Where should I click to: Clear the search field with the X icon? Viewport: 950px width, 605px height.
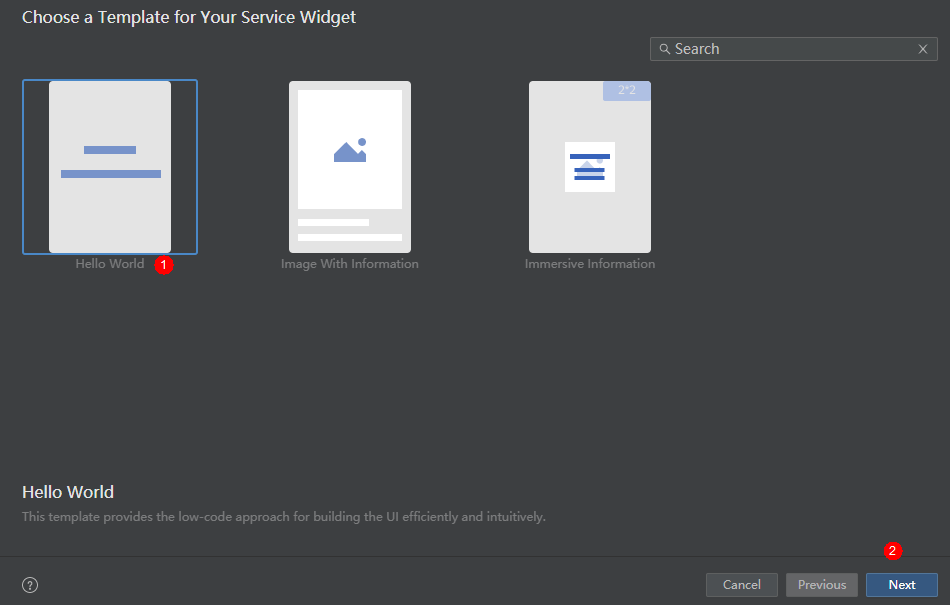(x=922, y=49)
